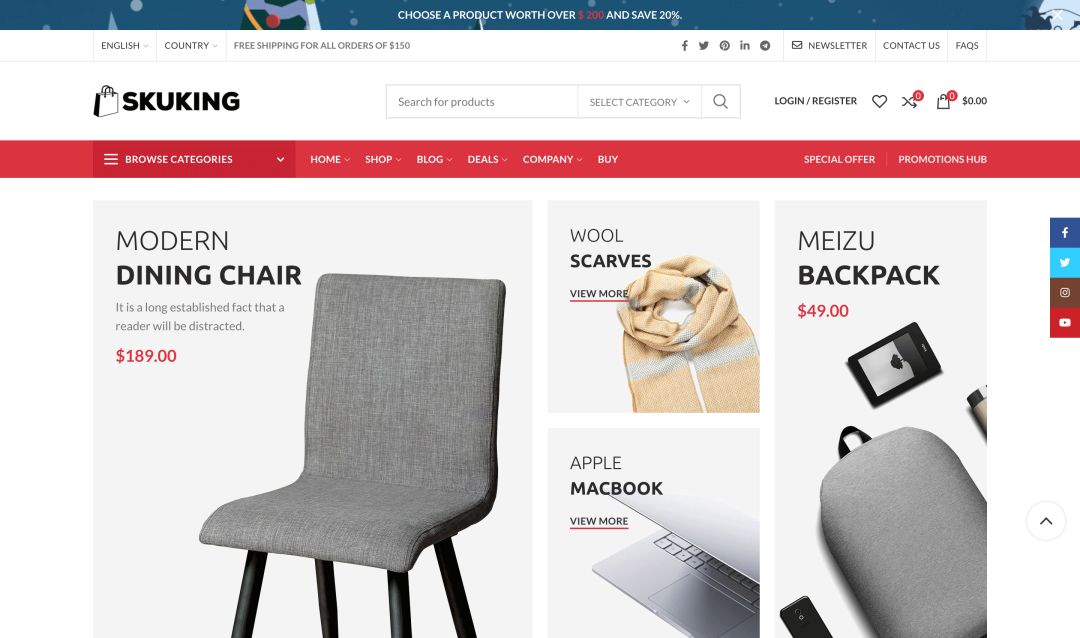Open the wishlist heart icon

(x=880, y=101)
